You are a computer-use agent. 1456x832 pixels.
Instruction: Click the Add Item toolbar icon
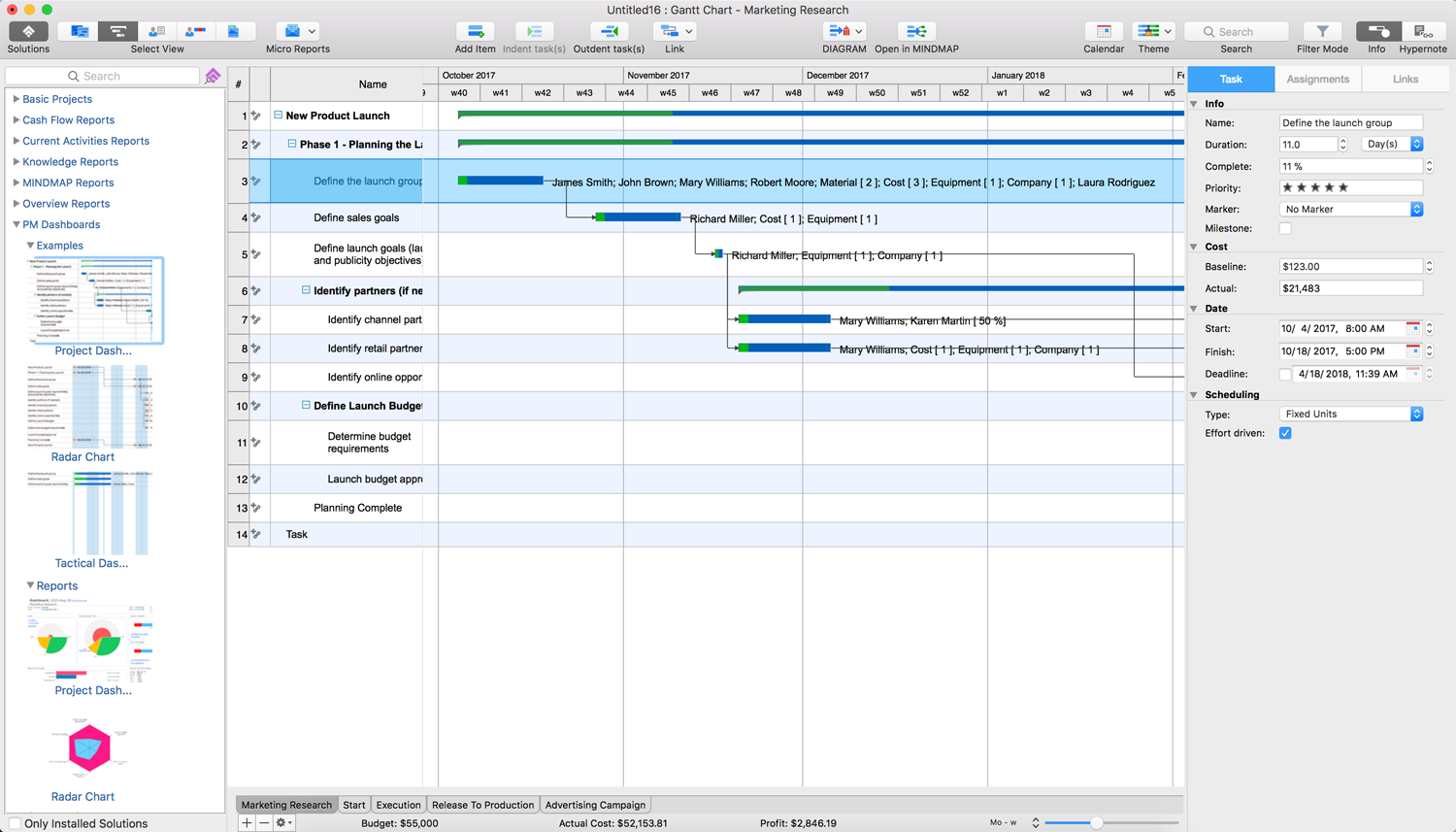pyautogui.click(x=475, y=32)
